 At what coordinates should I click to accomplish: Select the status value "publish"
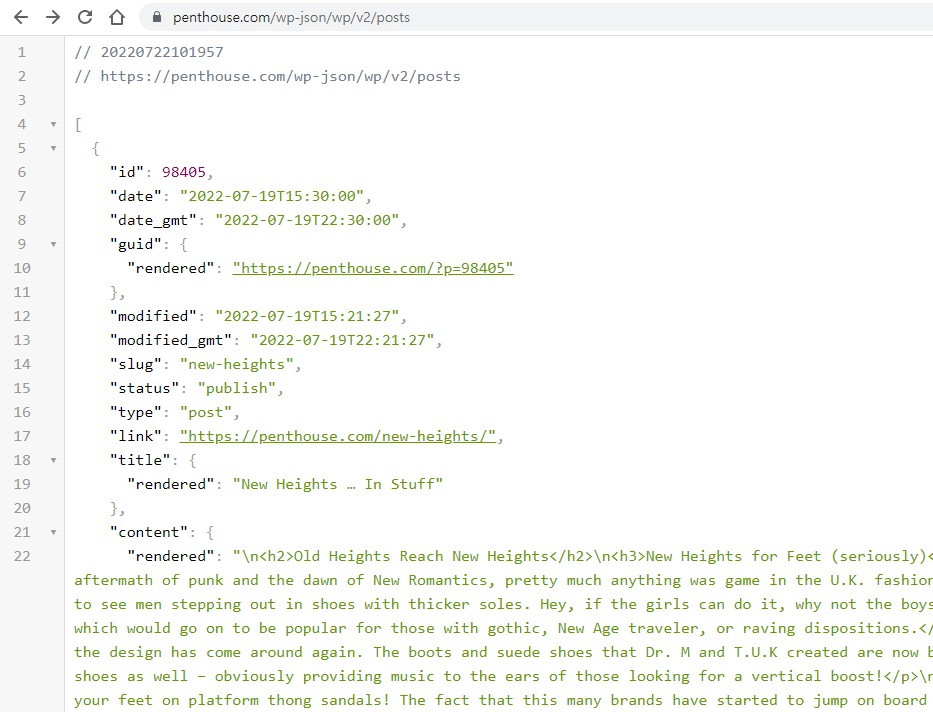[x=236, y=388]
